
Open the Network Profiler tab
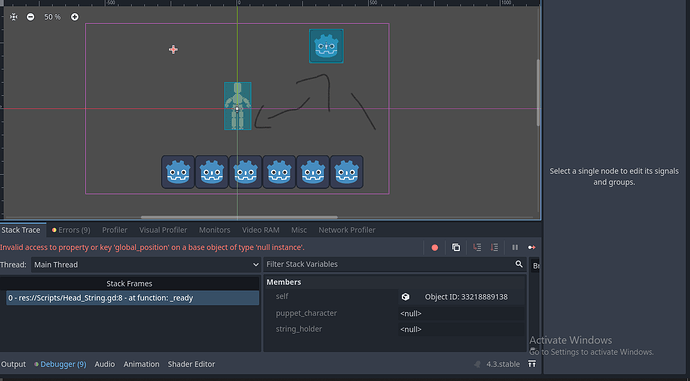[x=347, y=230]
